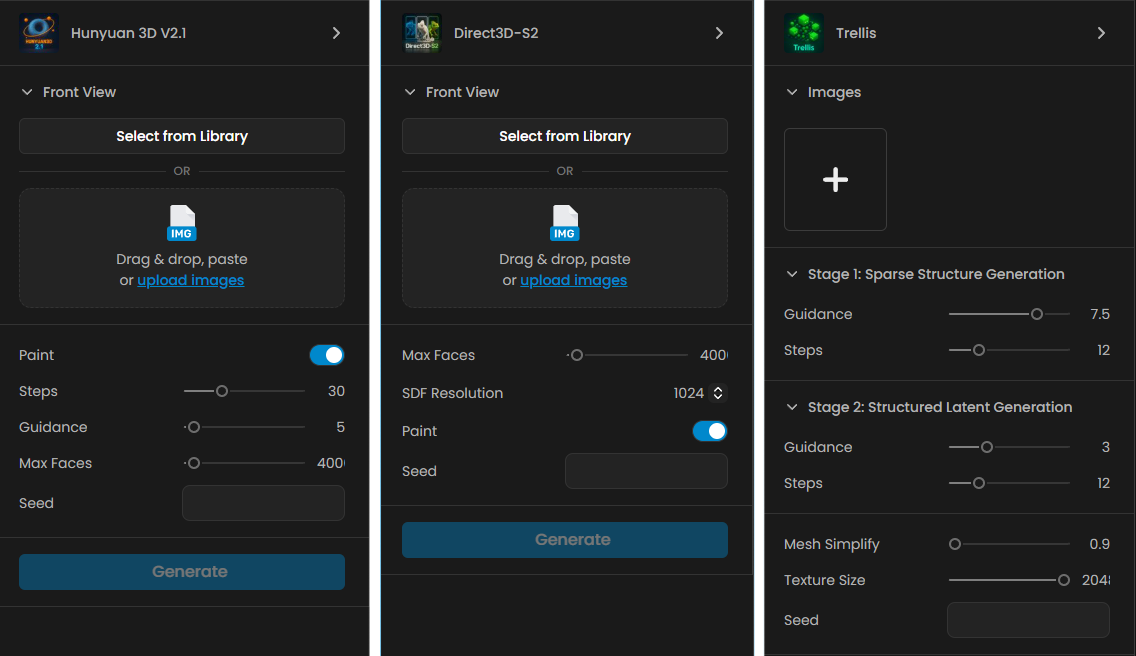Click the Steps slider in Hunyuan panel

click(x=244, y=391)
